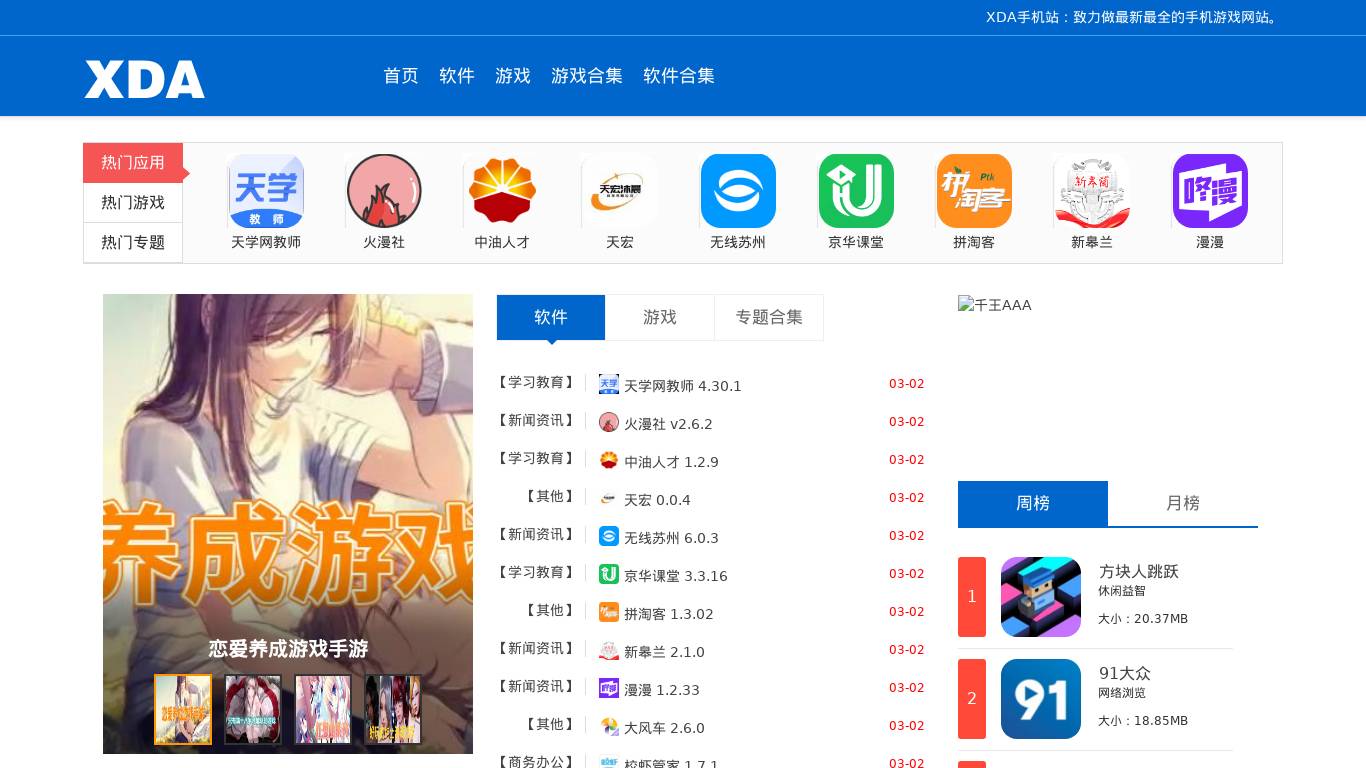Viewport: 1366px width, 768px height.
Task: Open the 91大众 browser icon in rankings
Action: coord(1041,699)
